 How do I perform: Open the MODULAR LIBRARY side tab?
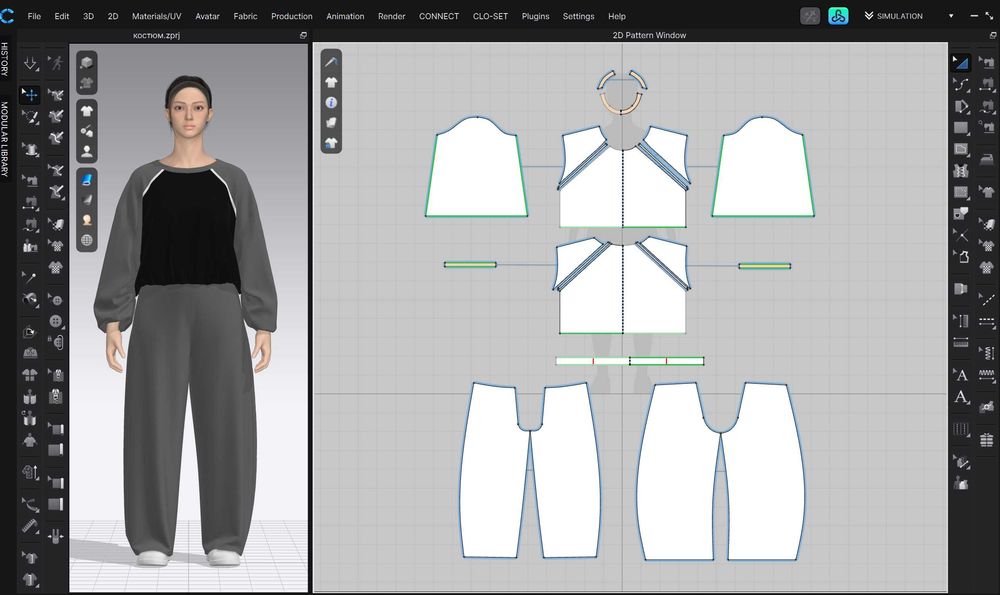(x=5, y=139)
